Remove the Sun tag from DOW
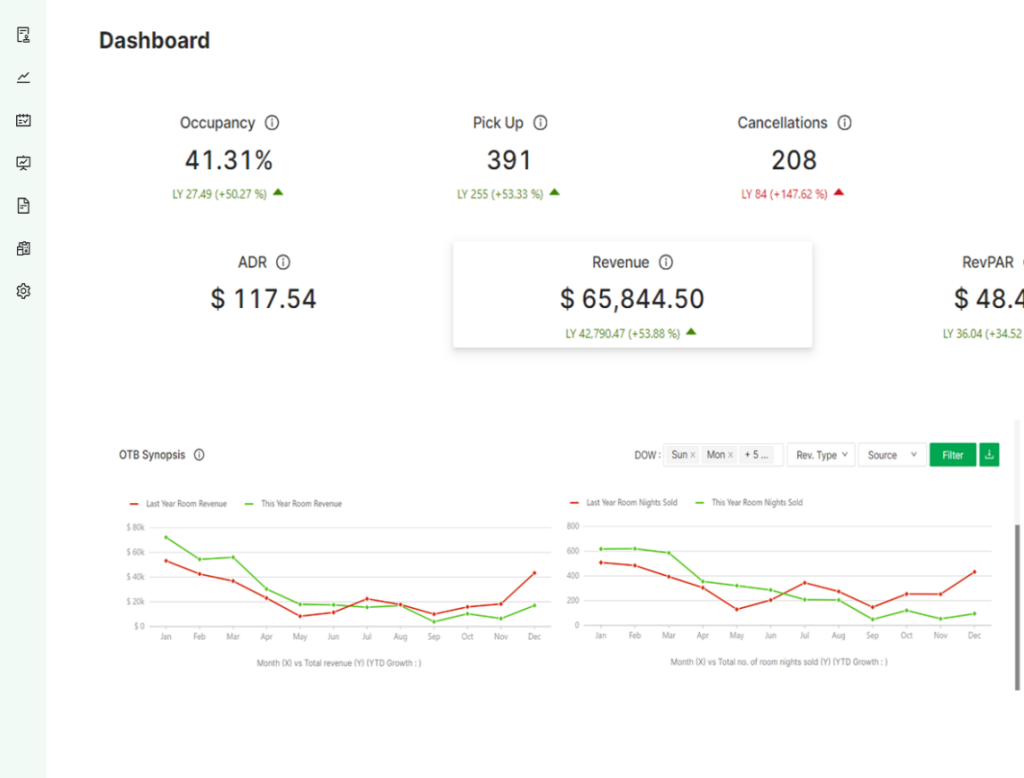 pos(692,455)
